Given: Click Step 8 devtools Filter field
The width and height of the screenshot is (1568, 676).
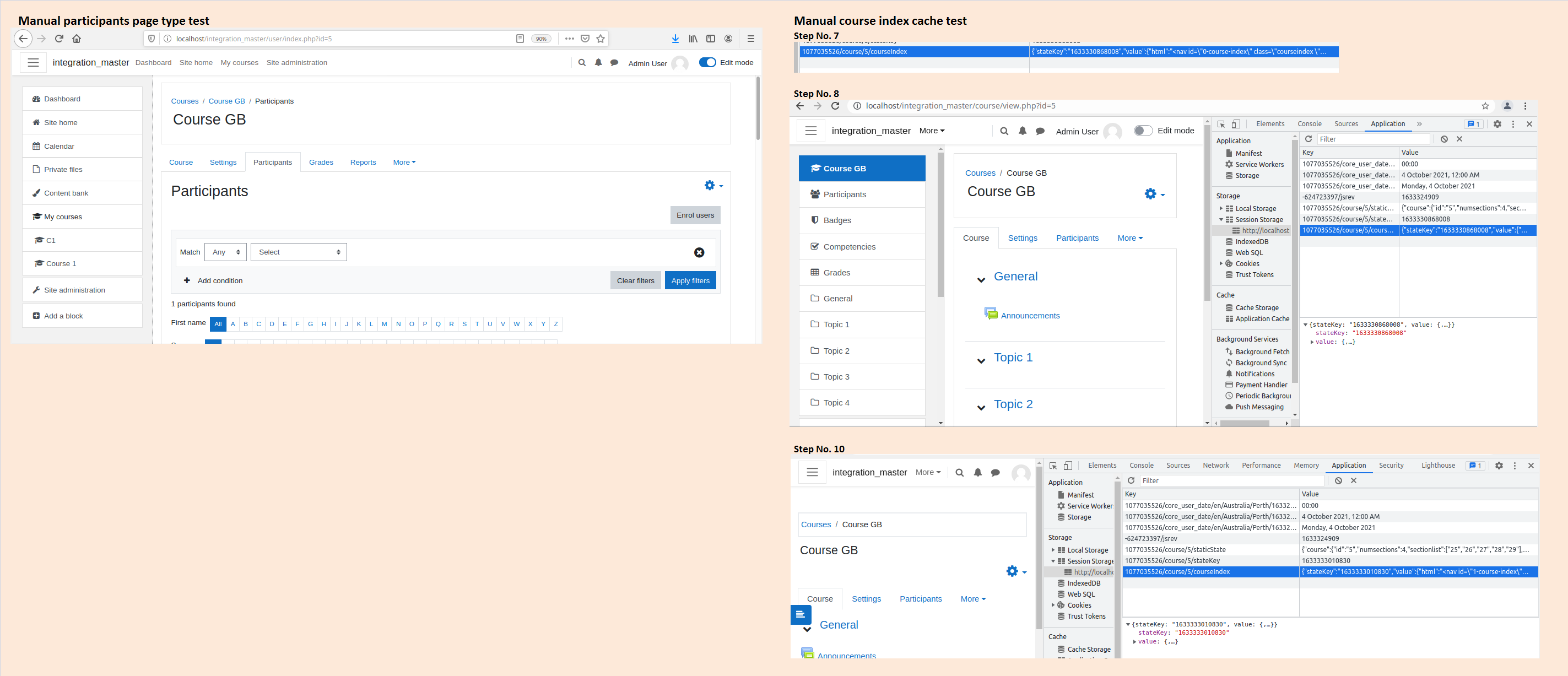Looking at the screenshot, I should click(1374, 139).
